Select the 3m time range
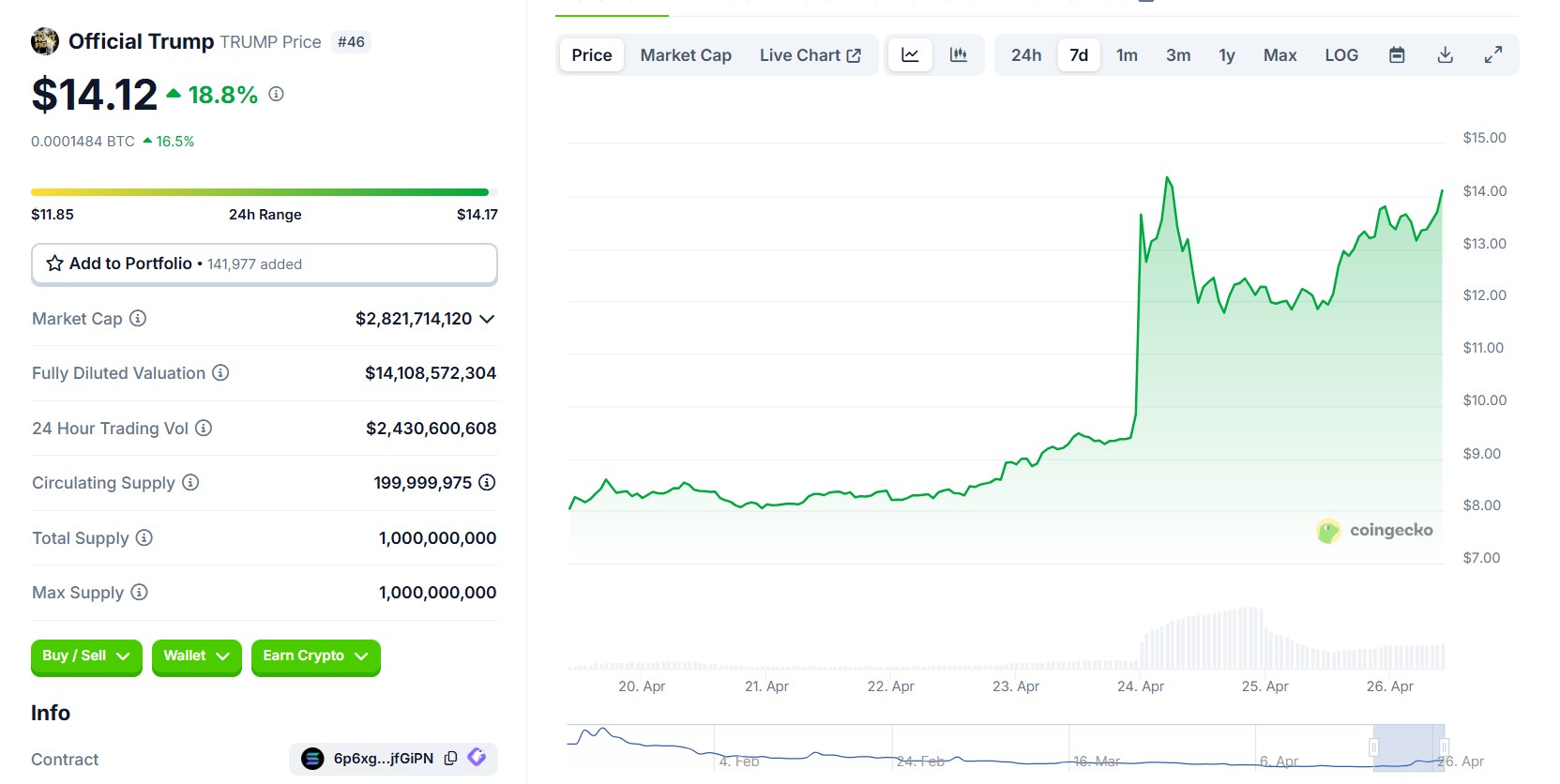 [1178, 55]
